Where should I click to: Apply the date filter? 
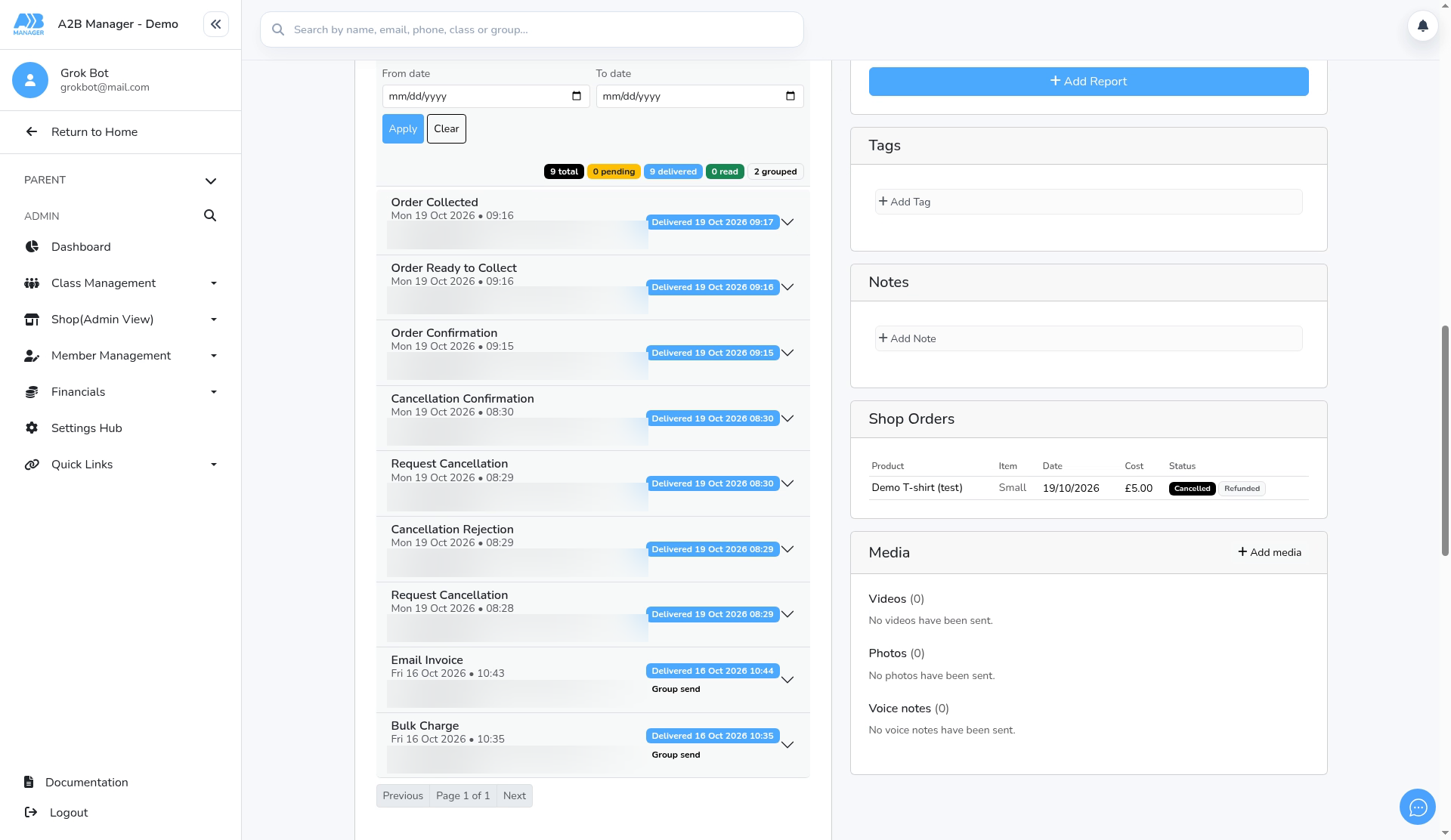click(x=403, y=128)
